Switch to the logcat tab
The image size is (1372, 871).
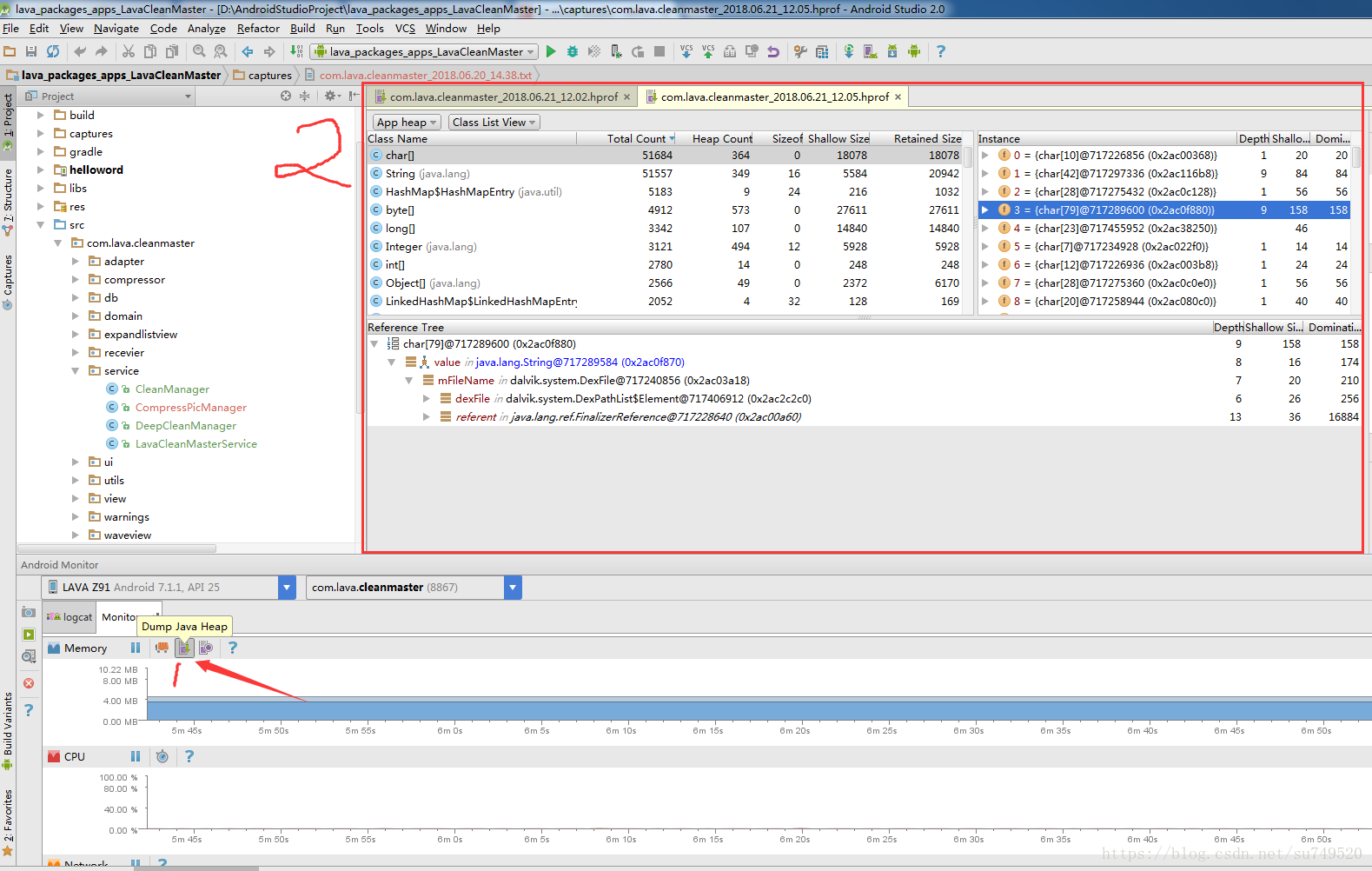click(x=70, y=617)
